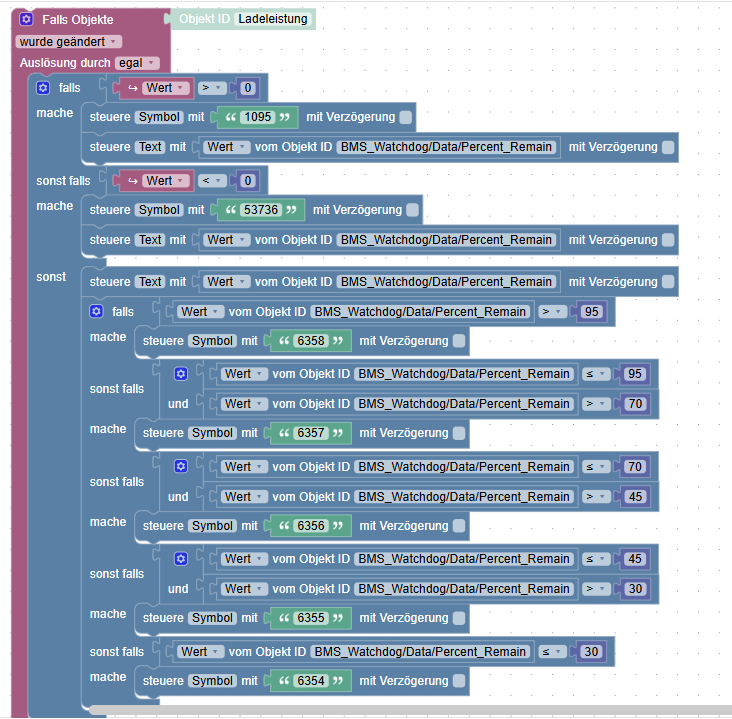The image size is (732, 719).
Task: Click gear on the ≤ 70 and > 45 block
Action: (x=181, y=466)
